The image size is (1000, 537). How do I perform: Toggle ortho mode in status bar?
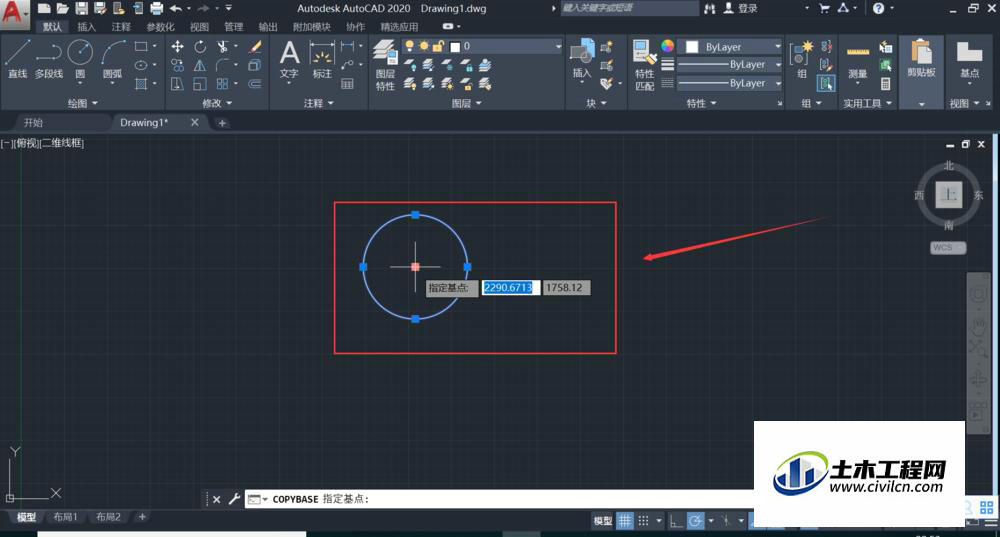pos(676,521)
